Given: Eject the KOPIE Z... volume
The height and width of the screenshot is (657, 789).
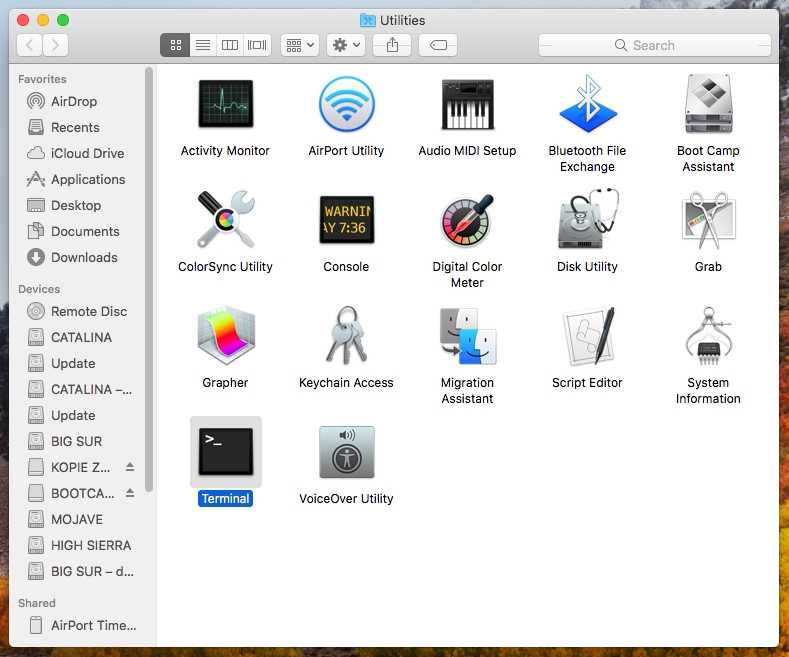Looking at the screenshot, I should [x=130, y=467].
